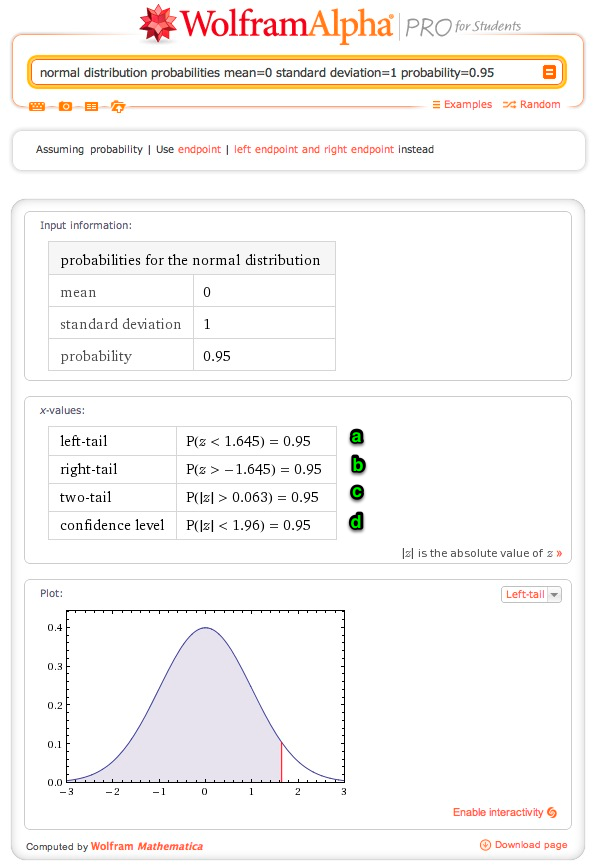Open the Left-tail plot dropdown
Screen dimensions: 600x867
point(531,593)
